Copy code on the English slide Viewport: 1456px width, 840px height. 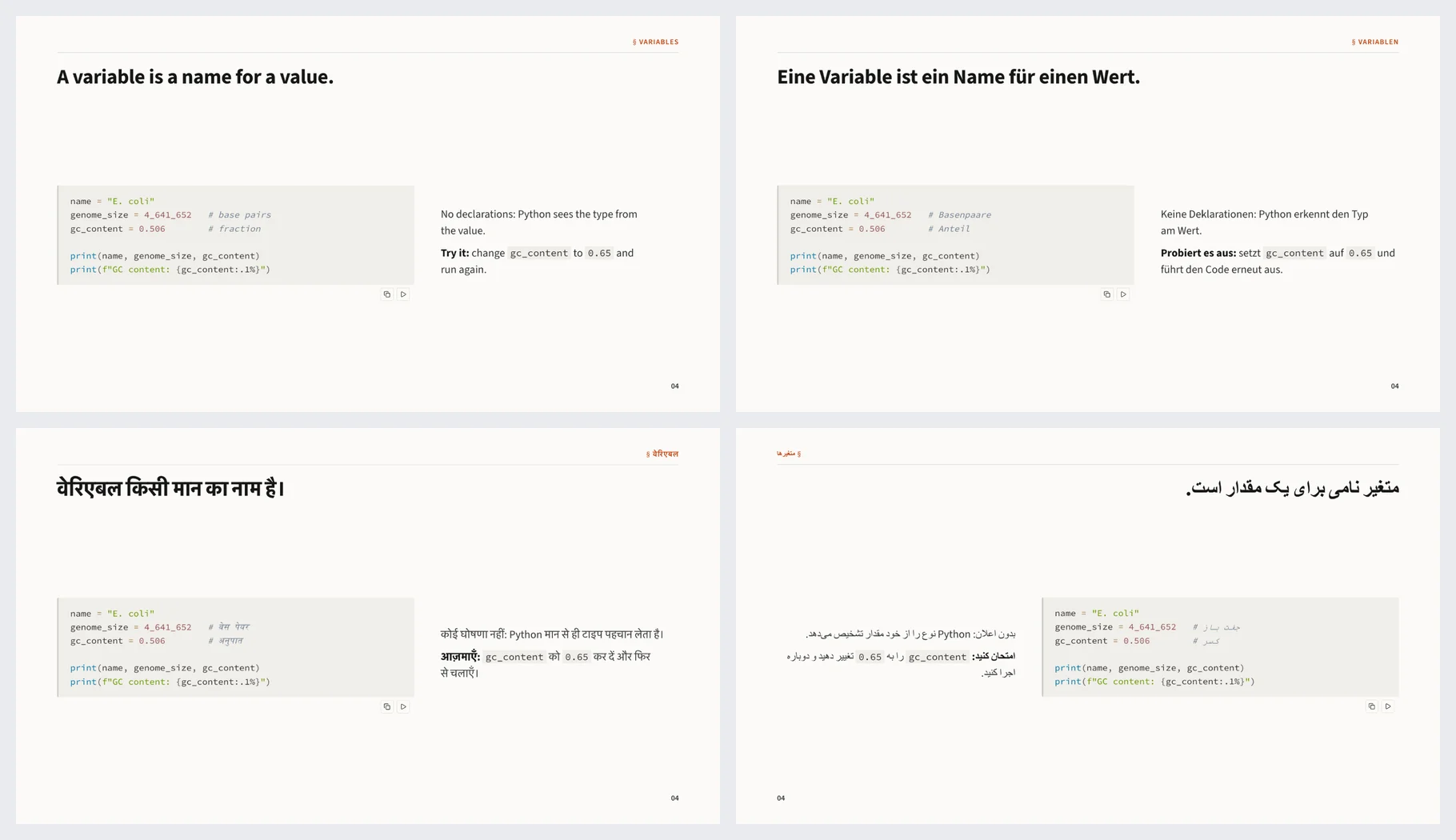pyautogui.click(x=387, y=294)
